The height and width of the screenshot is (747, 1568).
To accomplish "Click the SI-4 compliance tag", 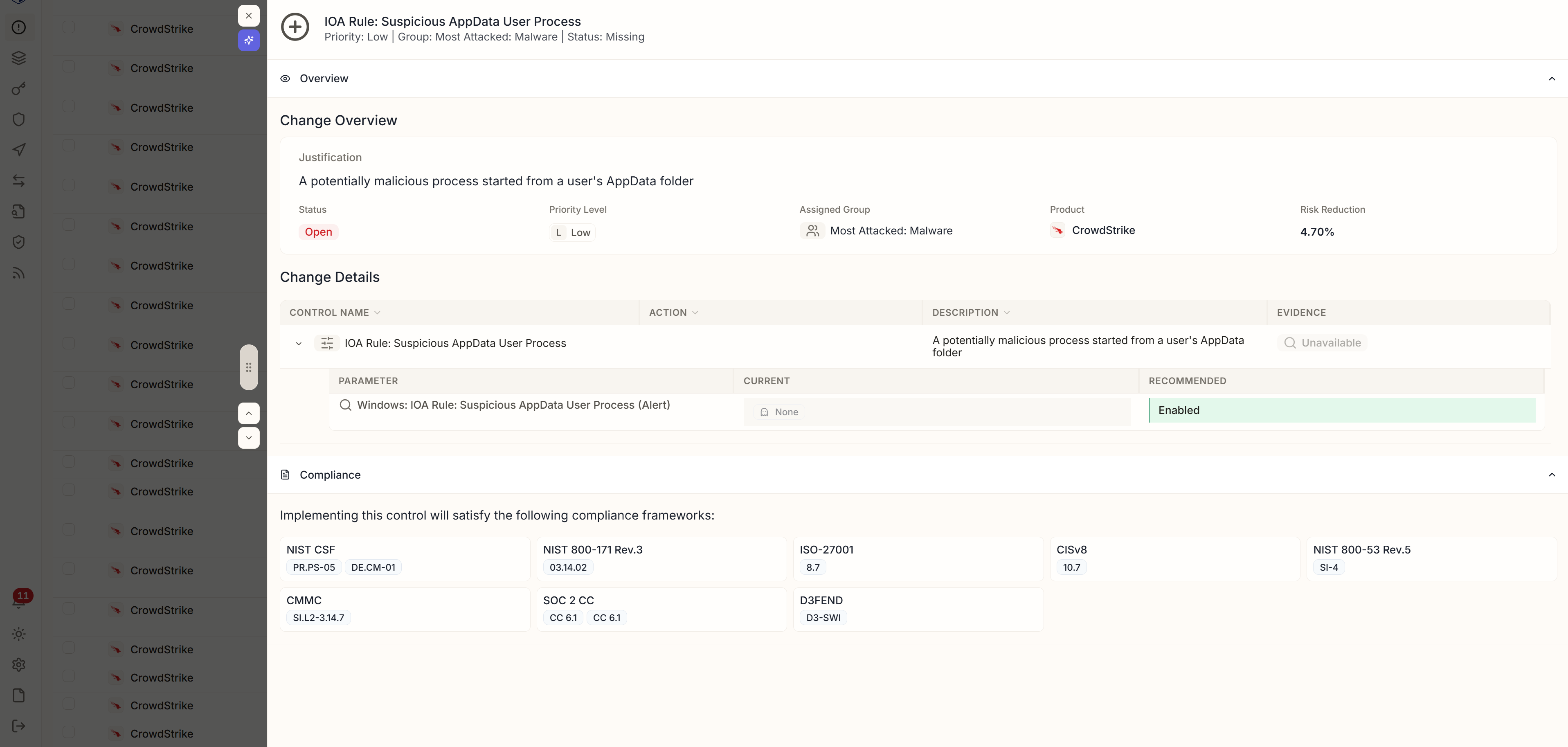I will pos(1329,567).
